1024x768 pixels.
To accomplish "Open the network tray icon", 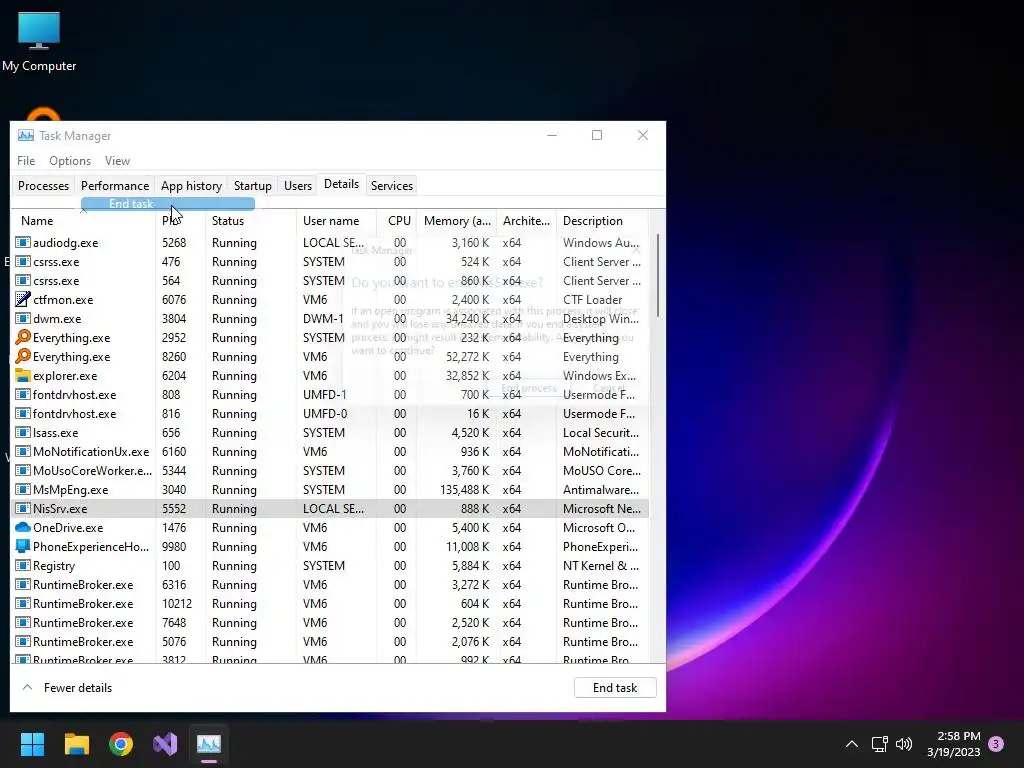I will 879,744.
